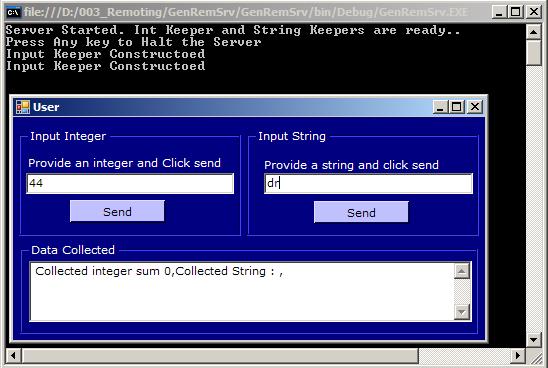Click 'Provide an integer and Click send' label
The width and height of the screenshot is (548, 368).
point(124,163)
